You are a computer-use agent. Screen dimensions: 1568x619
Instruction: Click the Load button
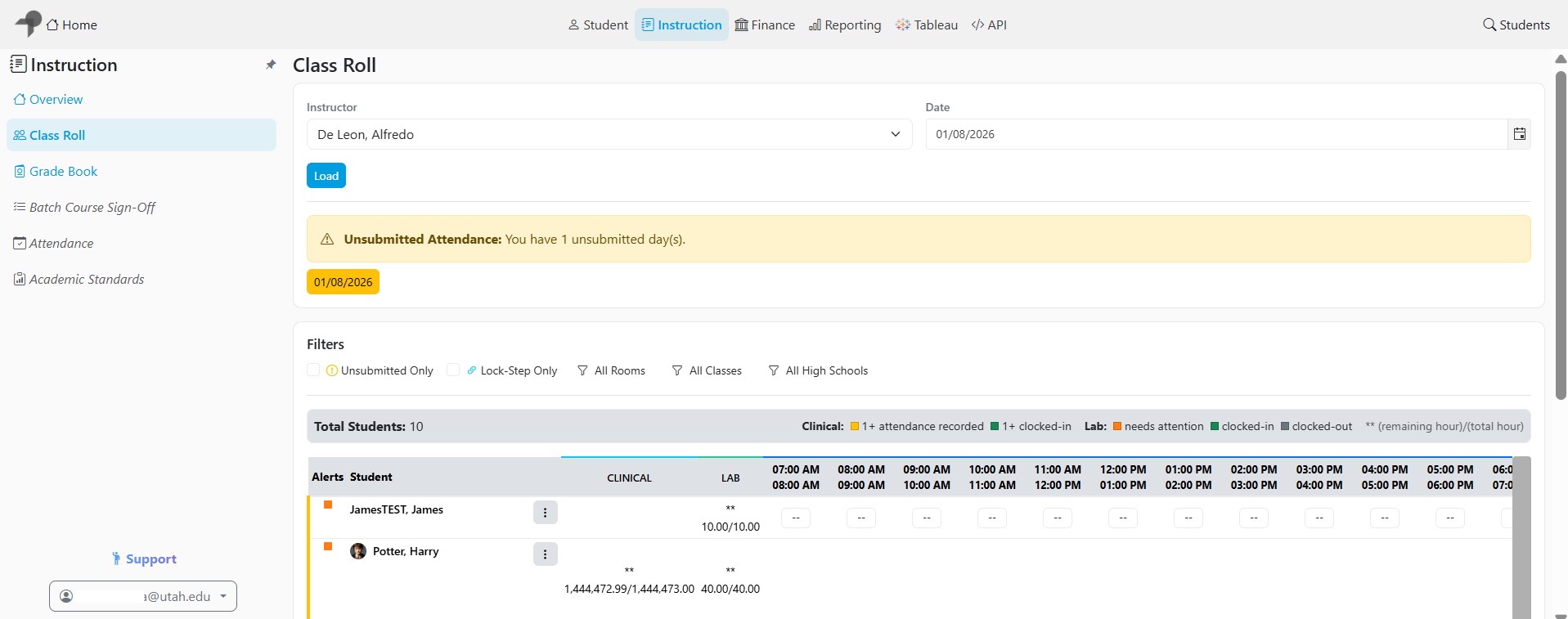click(326, 176)
